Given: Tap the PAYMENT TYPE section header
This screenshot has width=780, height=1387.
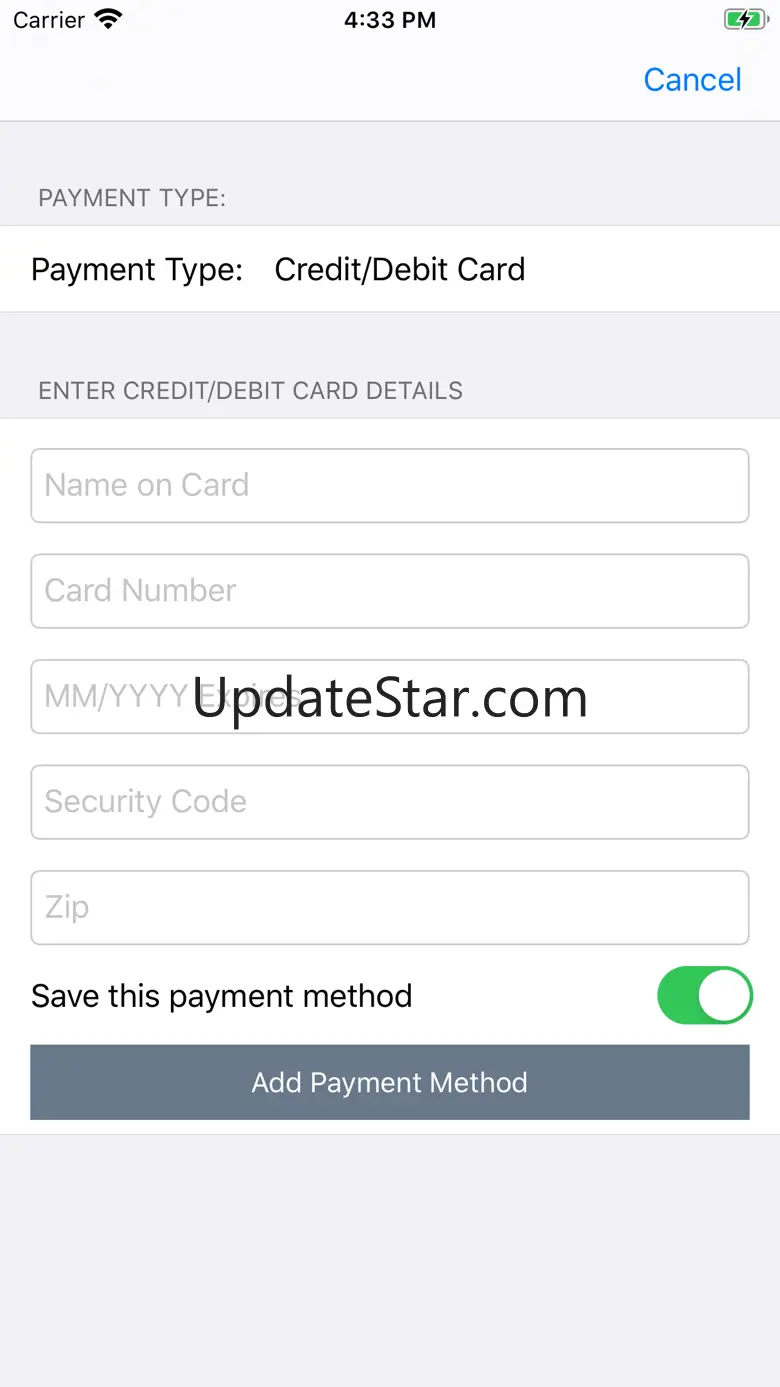Looking at the screenshot, I should point(132,198).
